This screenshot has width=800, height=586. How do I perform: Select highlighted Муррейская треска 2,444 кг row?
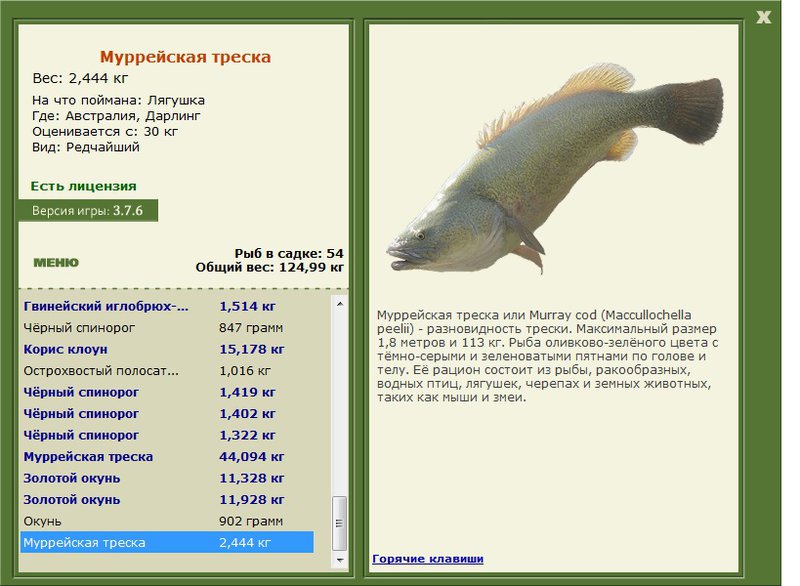pos(167,542)
